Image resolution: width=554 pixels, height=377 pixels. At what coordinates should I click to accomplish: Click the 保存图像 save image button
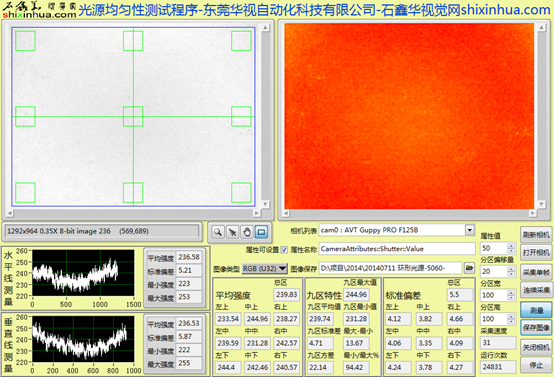pos(536,328)
